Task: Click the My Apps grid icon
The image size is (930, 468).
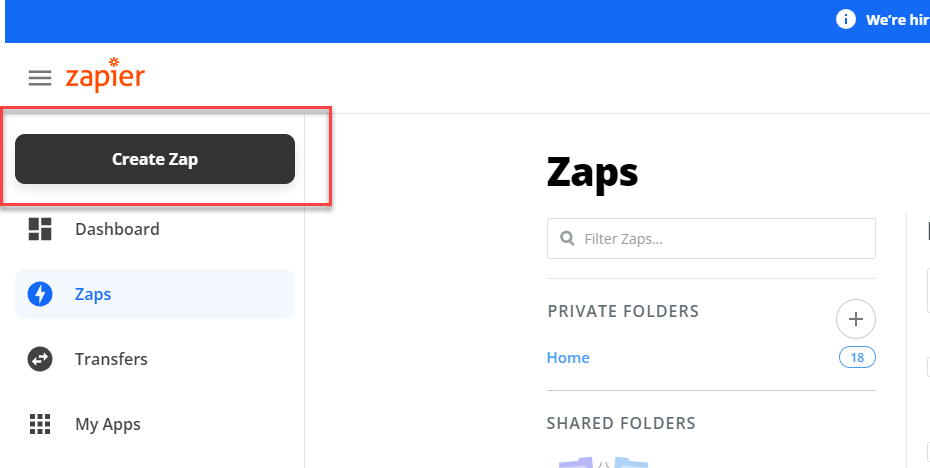Action: click(x=40, y=424)
